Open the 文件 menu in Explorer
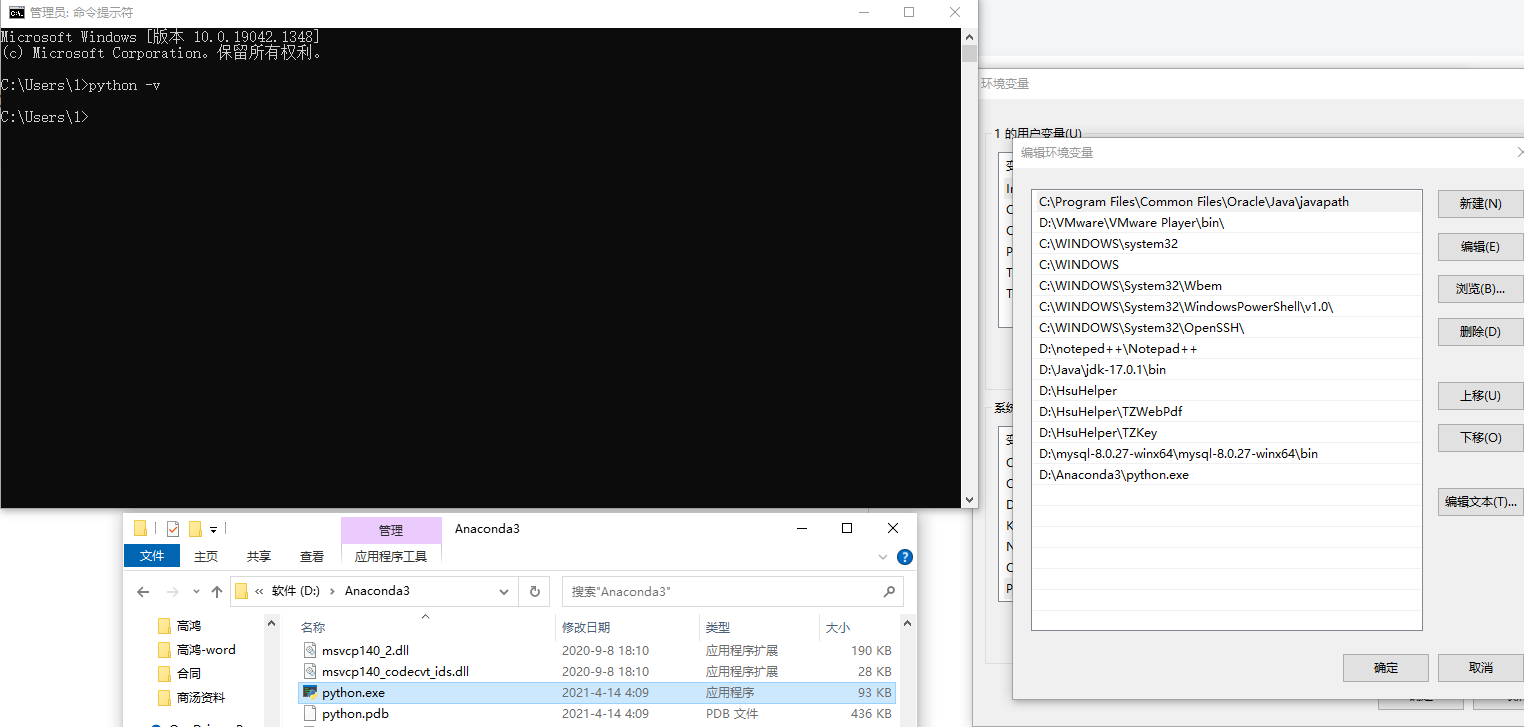Image resolution: width=1524 pixels, height=727 pixels. [152, 556]
